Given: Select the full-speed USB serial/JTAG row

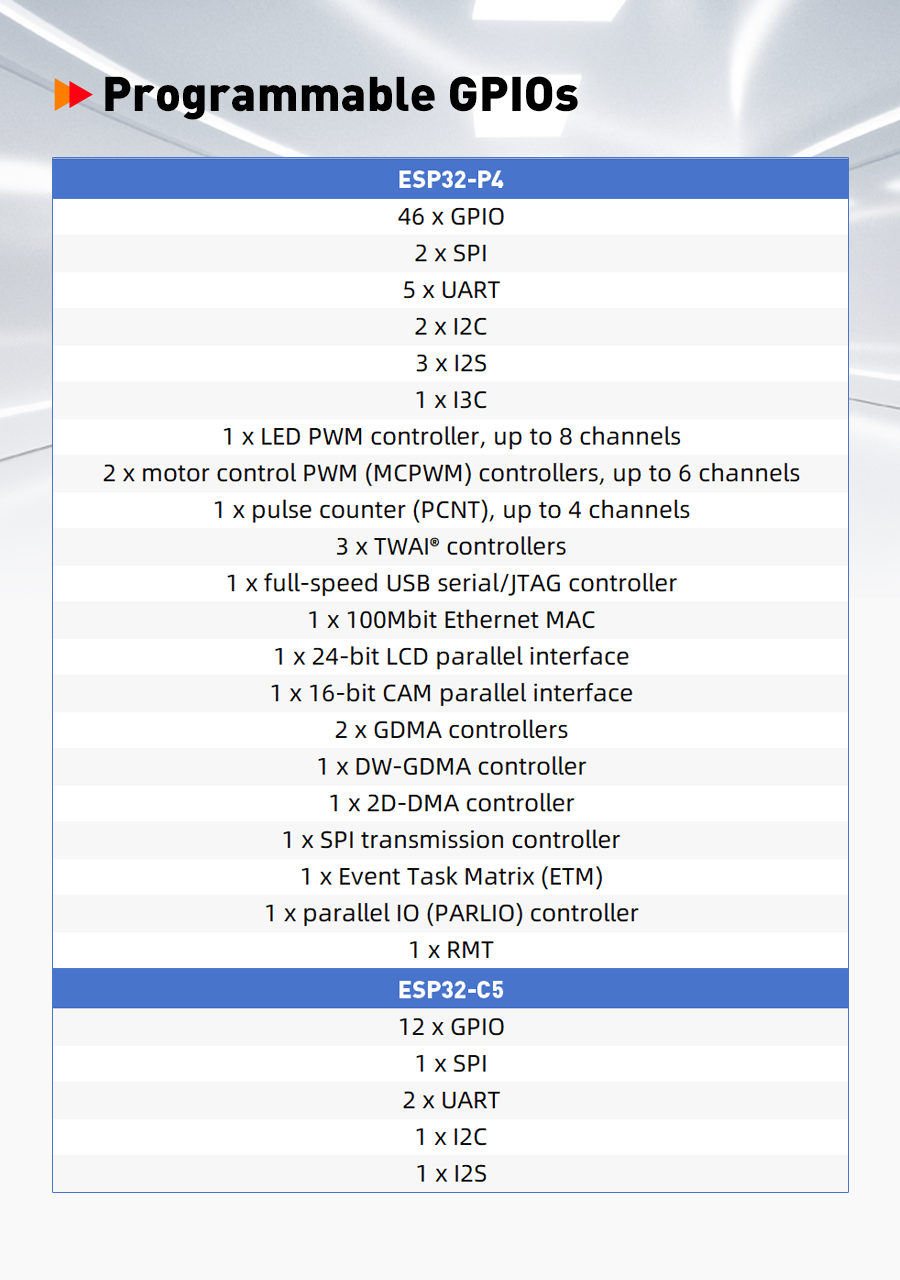Looking at the screenshot, I should point(450,583).
